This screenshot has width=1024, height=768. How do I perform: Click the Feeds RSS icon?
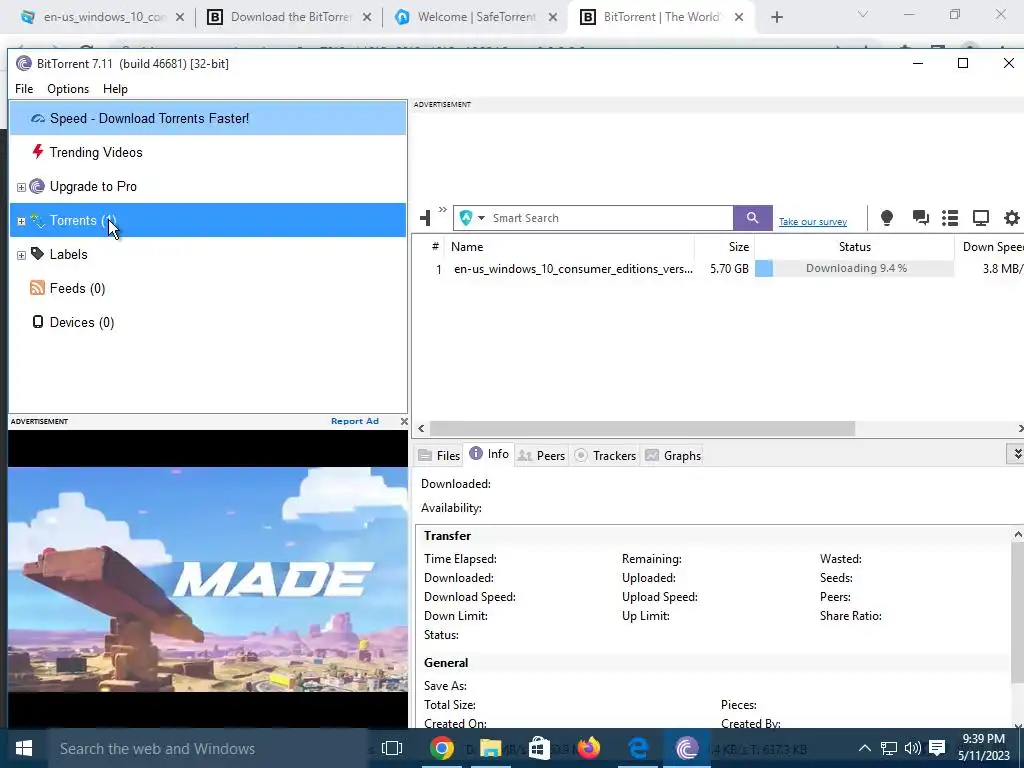point(37,287)
